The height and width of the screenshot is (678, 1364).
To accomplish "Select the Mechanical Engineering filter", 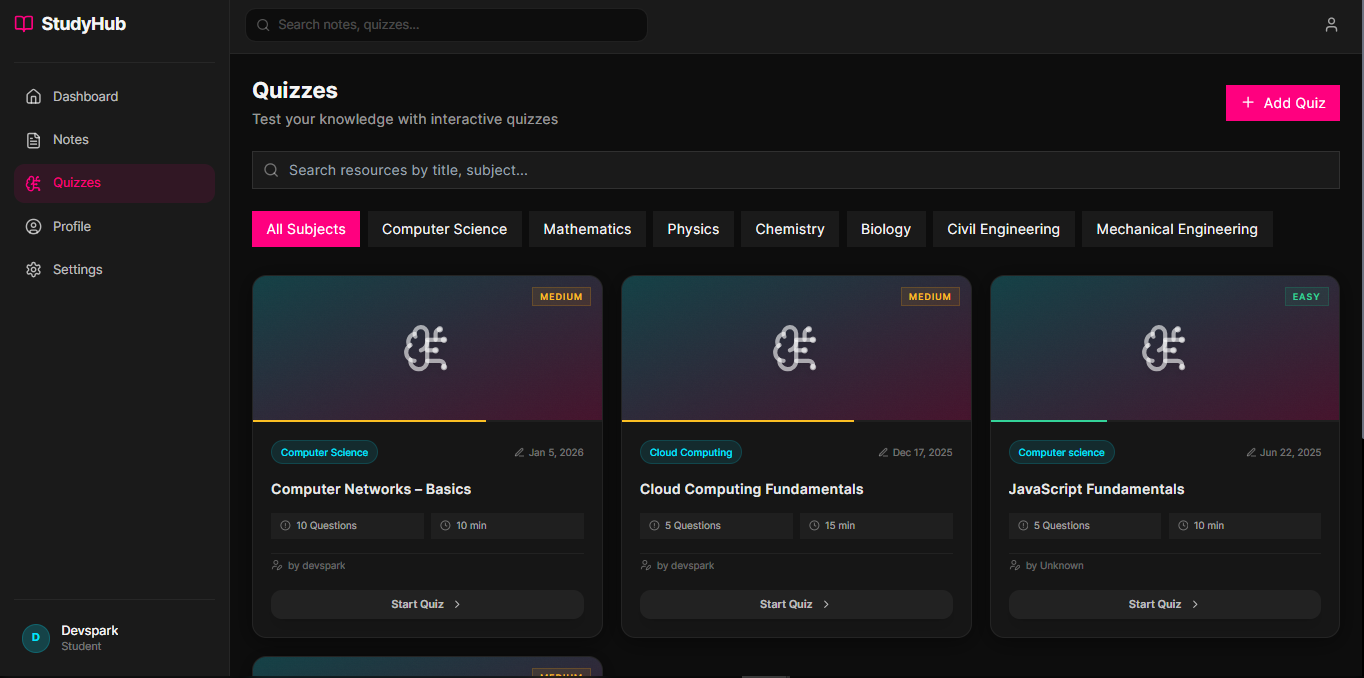I will point(1176,229).
